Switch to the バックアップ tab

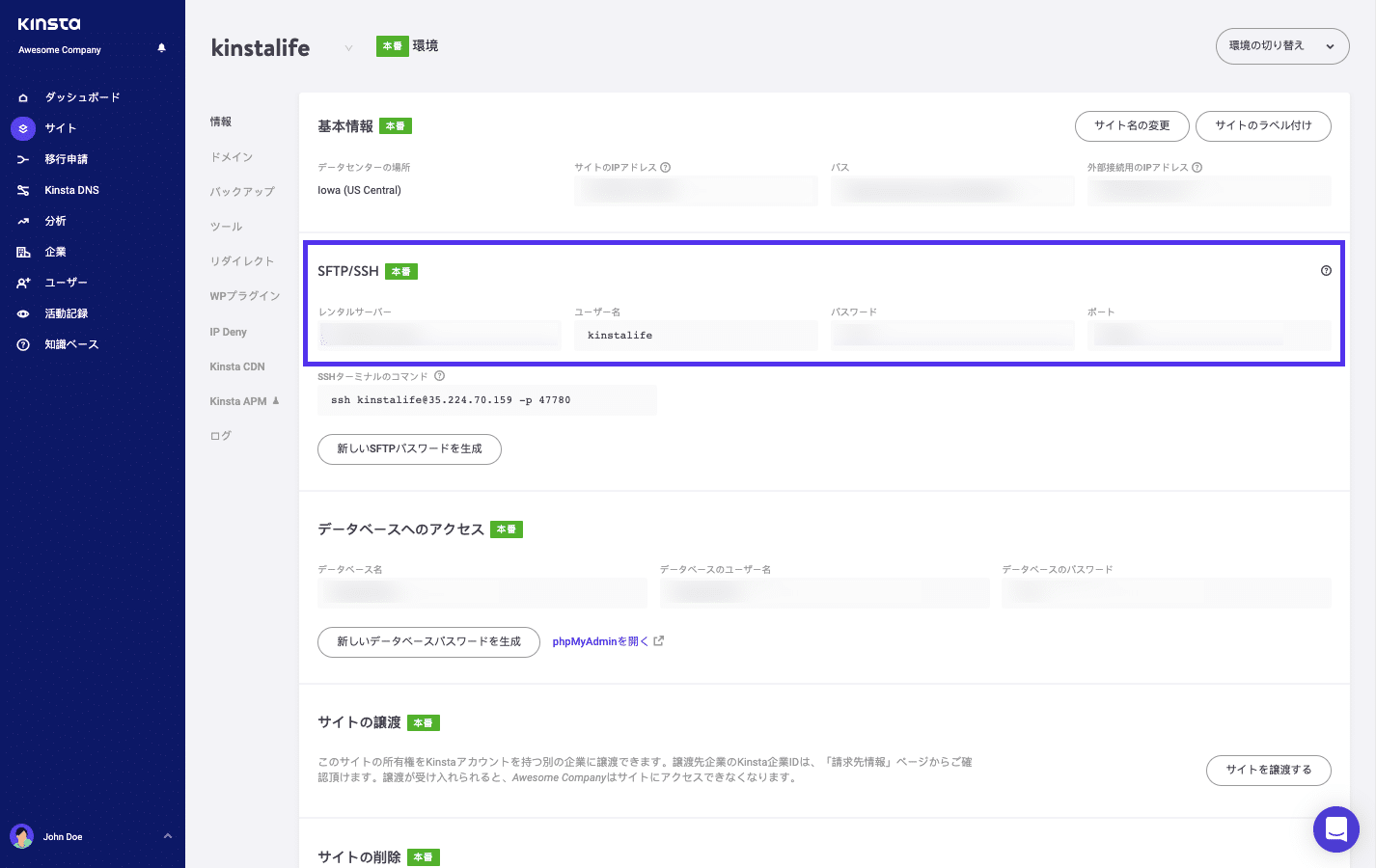click(x=242, y=191)
